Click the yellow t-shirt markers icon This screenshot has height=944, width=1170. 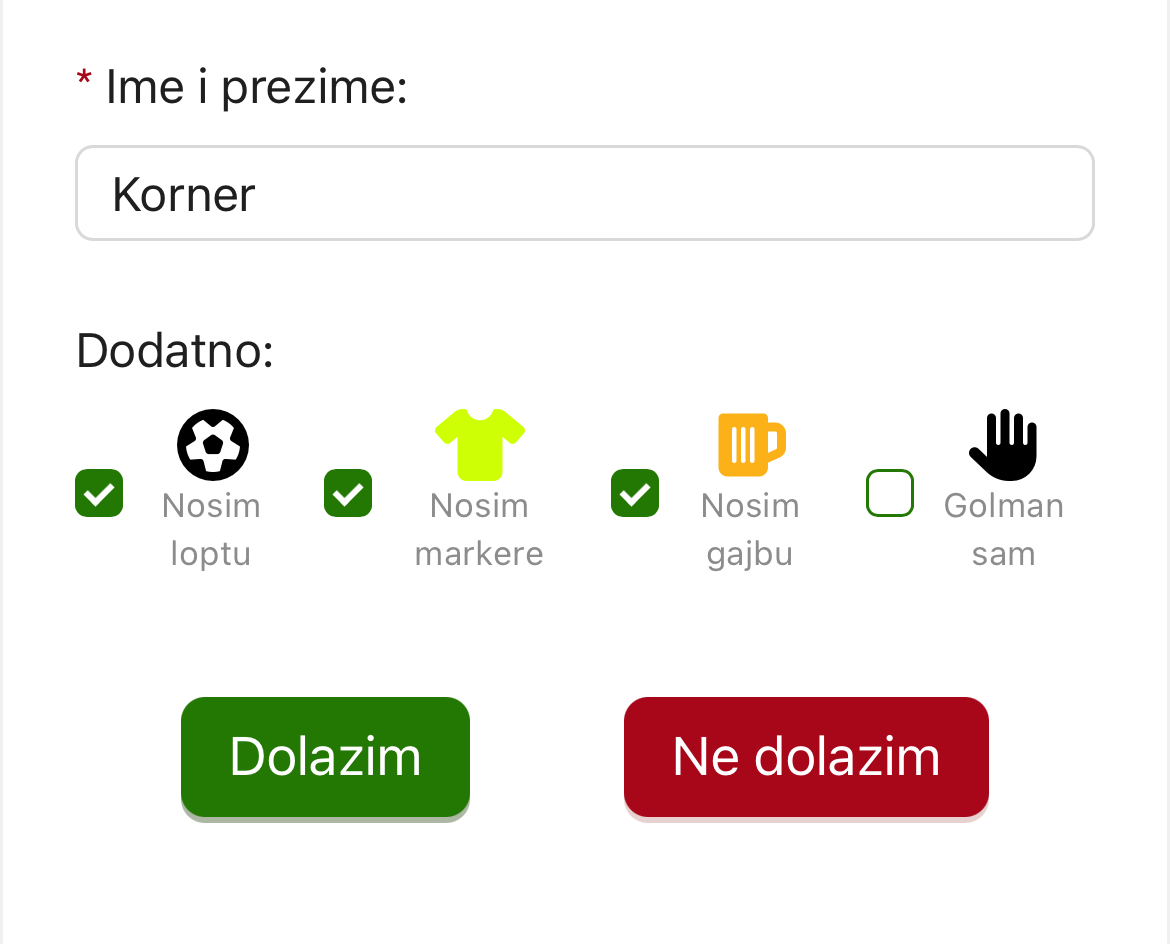click(x=480, y=445)
